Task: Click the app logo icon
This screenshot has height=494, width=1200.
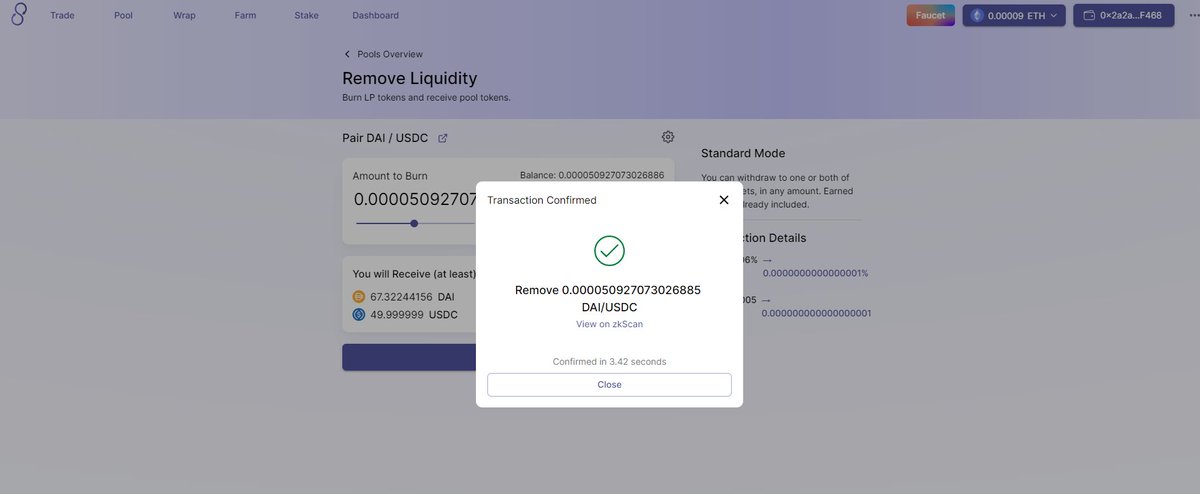Action: [18, 15]
